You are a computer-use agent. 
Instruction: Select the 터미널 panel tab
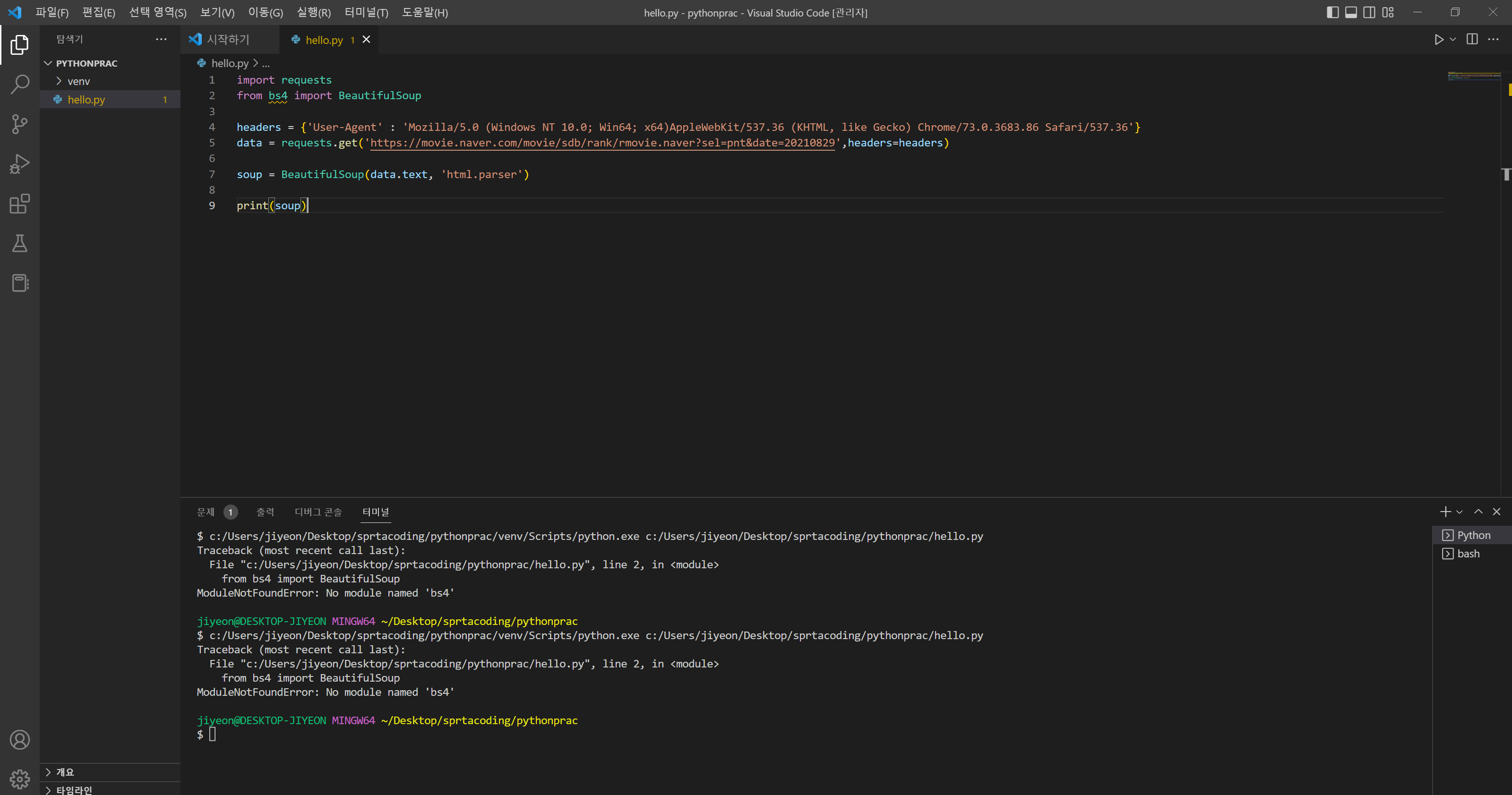(376, 512)
